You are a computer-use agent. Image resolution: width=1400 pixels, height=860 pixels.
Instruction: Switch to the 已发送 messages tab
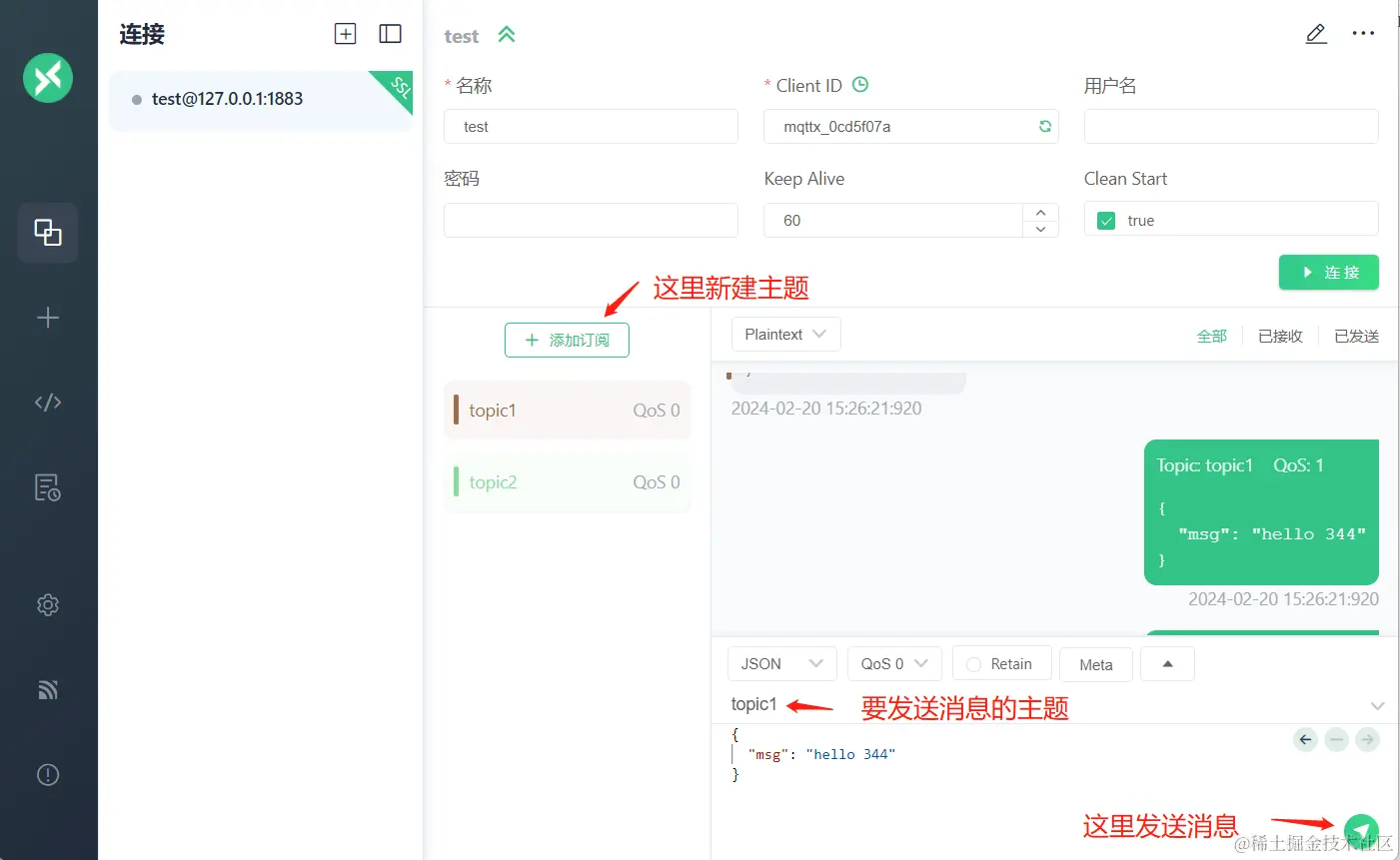[1356, 336]
